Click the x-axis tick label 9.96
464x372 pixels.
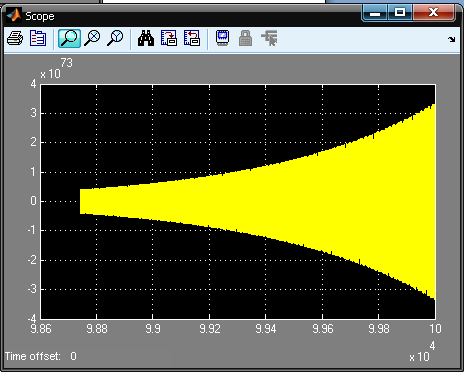(x=322, y=329)
